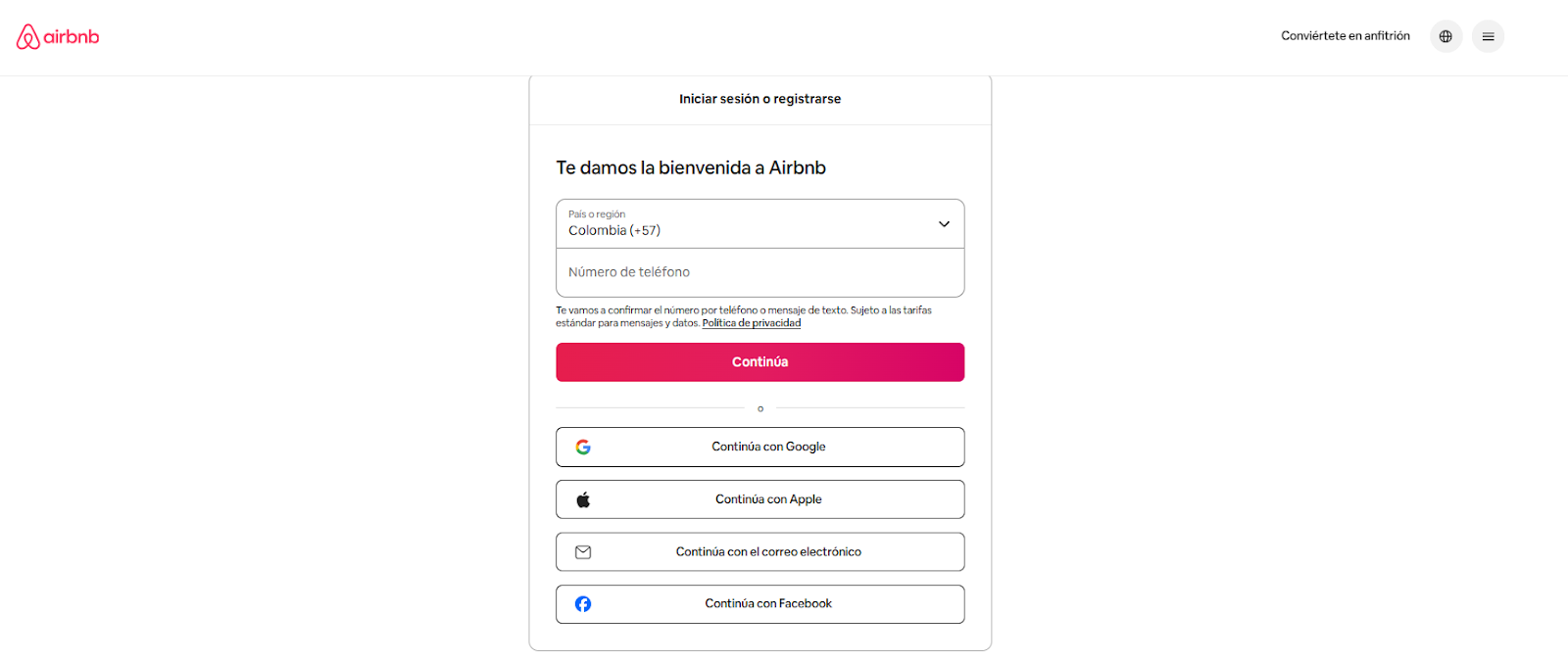Click the envelope email icon
The height and width of the screenshot is (662, 1568).
583,552
